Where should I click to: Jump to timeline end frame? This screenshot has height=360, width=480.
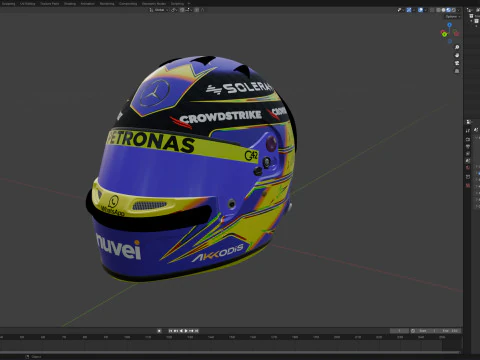click(197, 331)
